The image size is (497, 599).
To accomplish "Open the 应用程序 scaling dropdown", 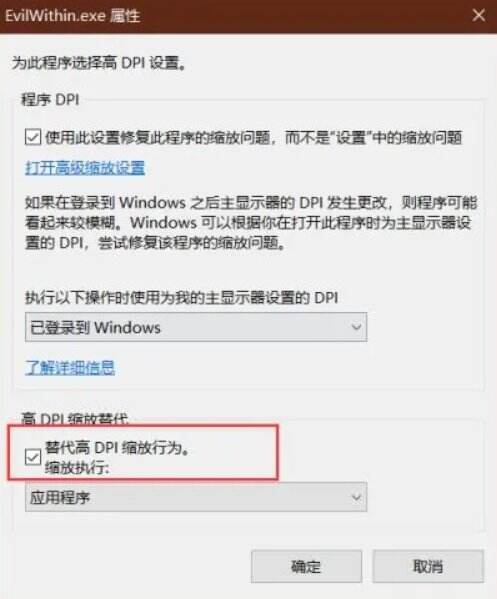I will 196,497.
